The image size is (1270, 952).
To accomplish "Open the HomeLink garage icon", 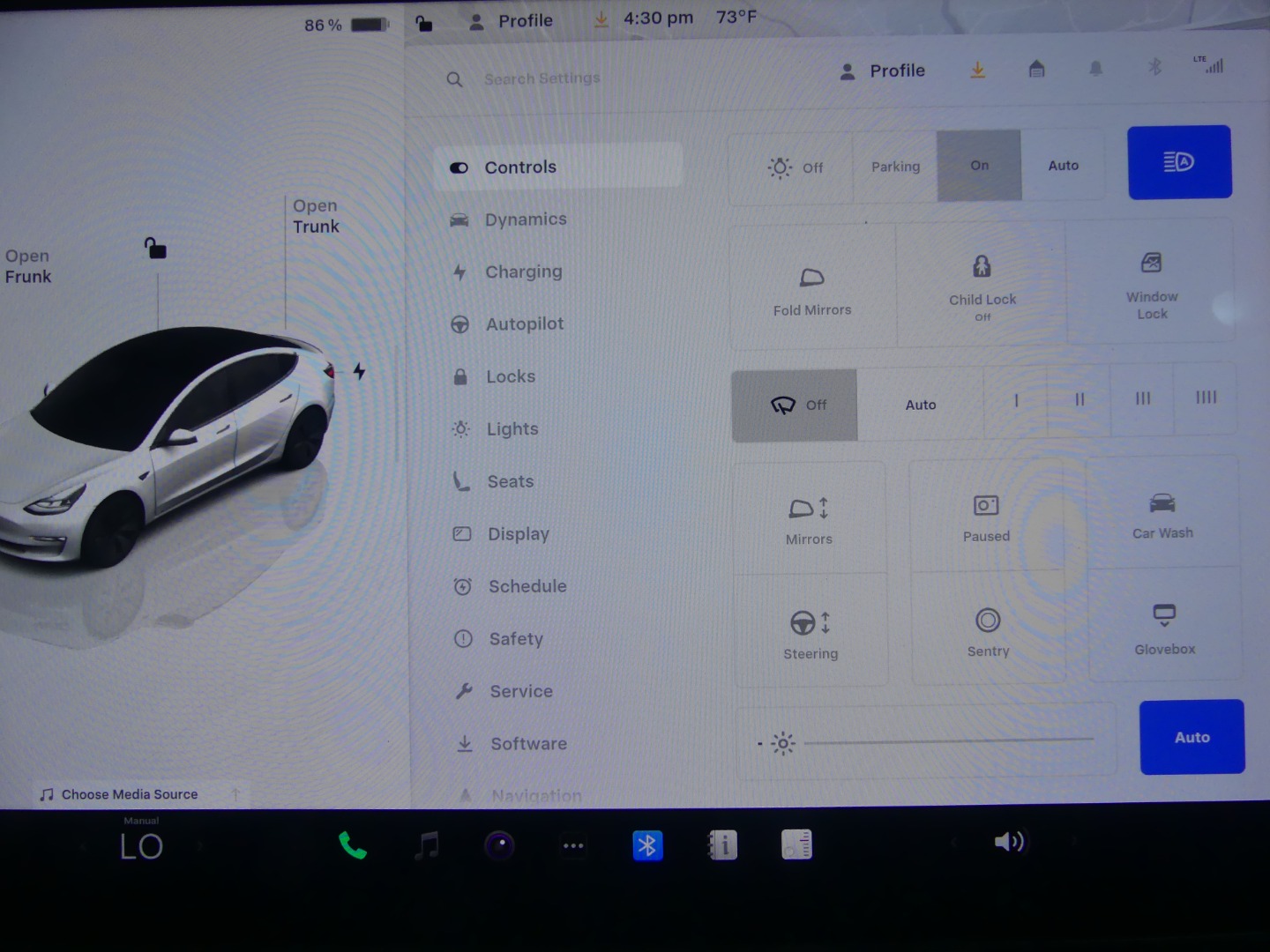I will coord(1036,69).
